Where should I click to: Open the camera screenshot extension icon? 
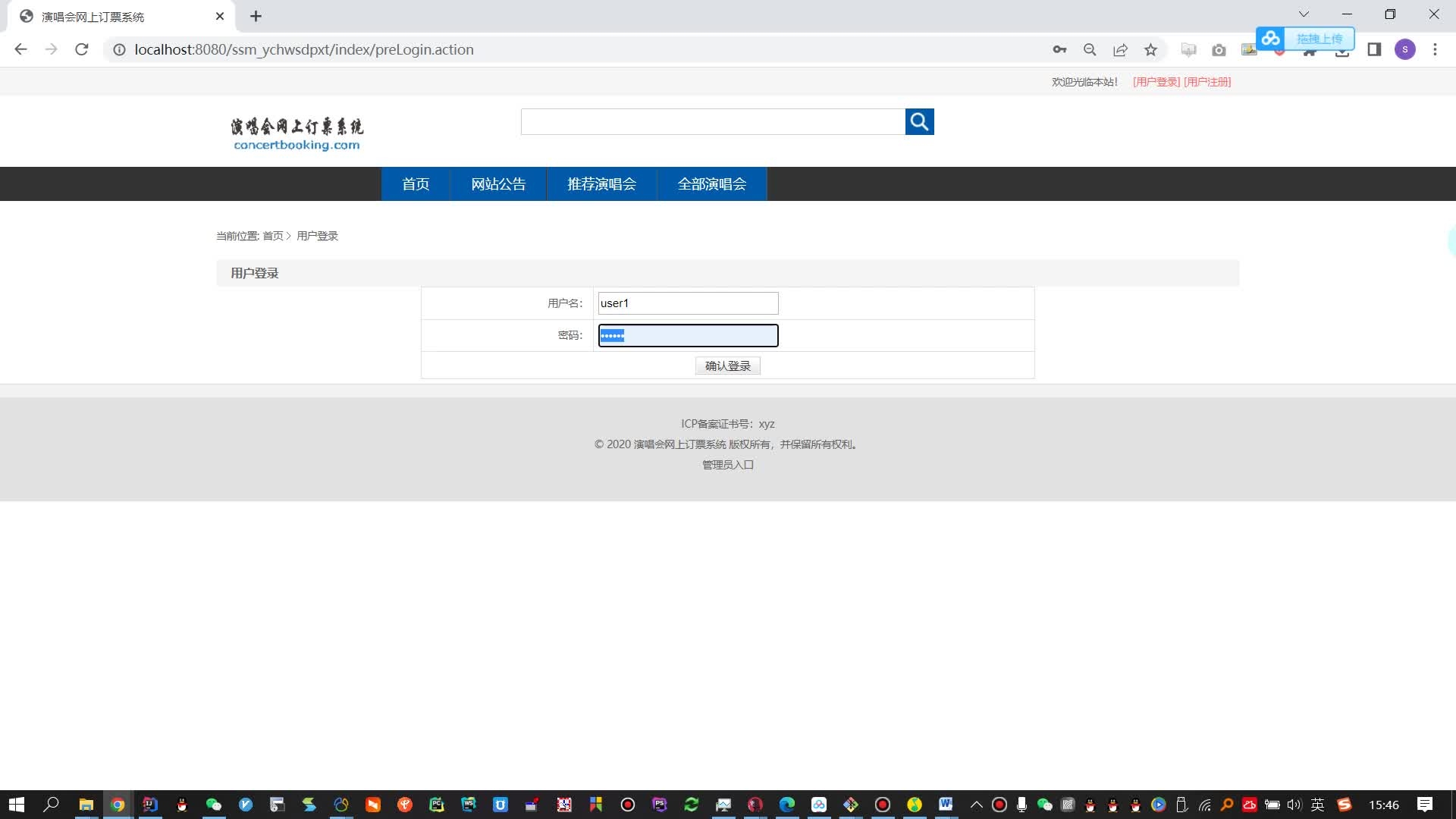[x=1219, y=49]
